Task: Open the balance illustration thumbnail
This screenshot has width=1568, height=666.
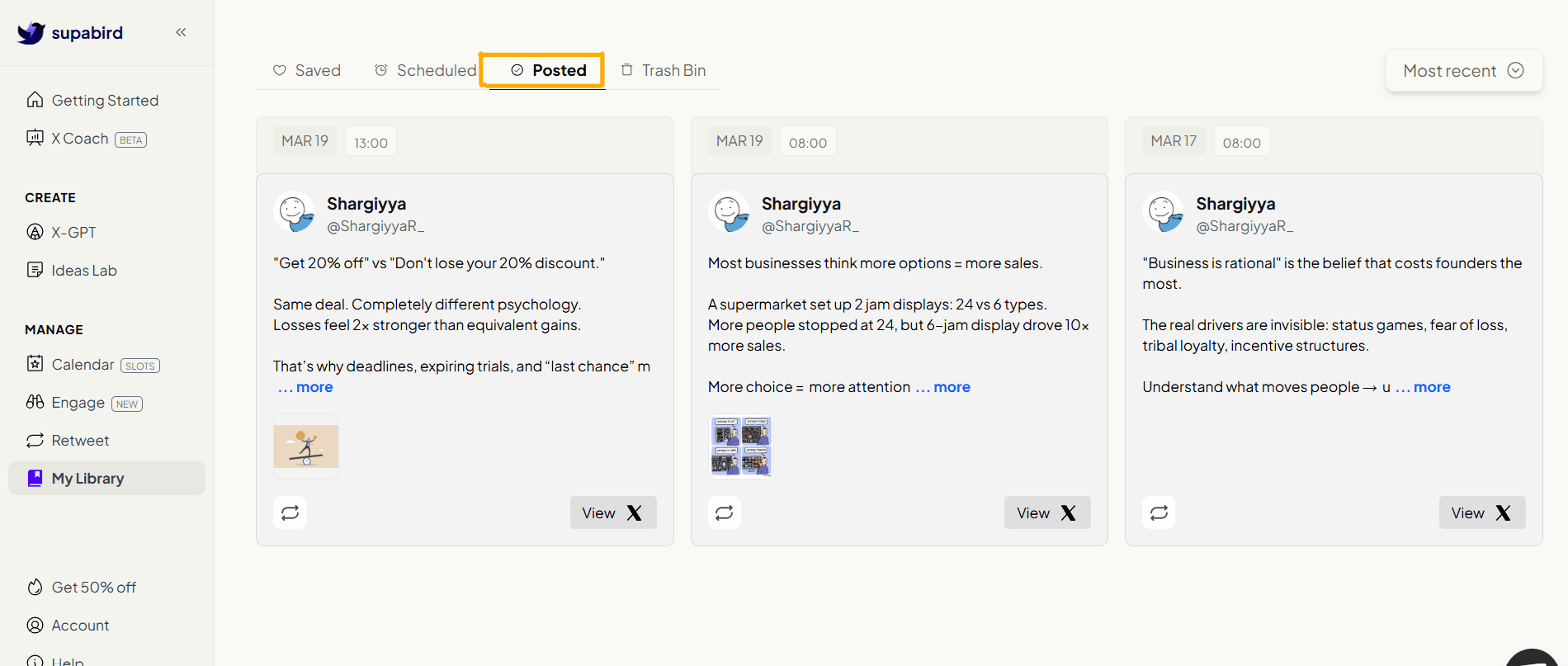Action: point(306,446)
